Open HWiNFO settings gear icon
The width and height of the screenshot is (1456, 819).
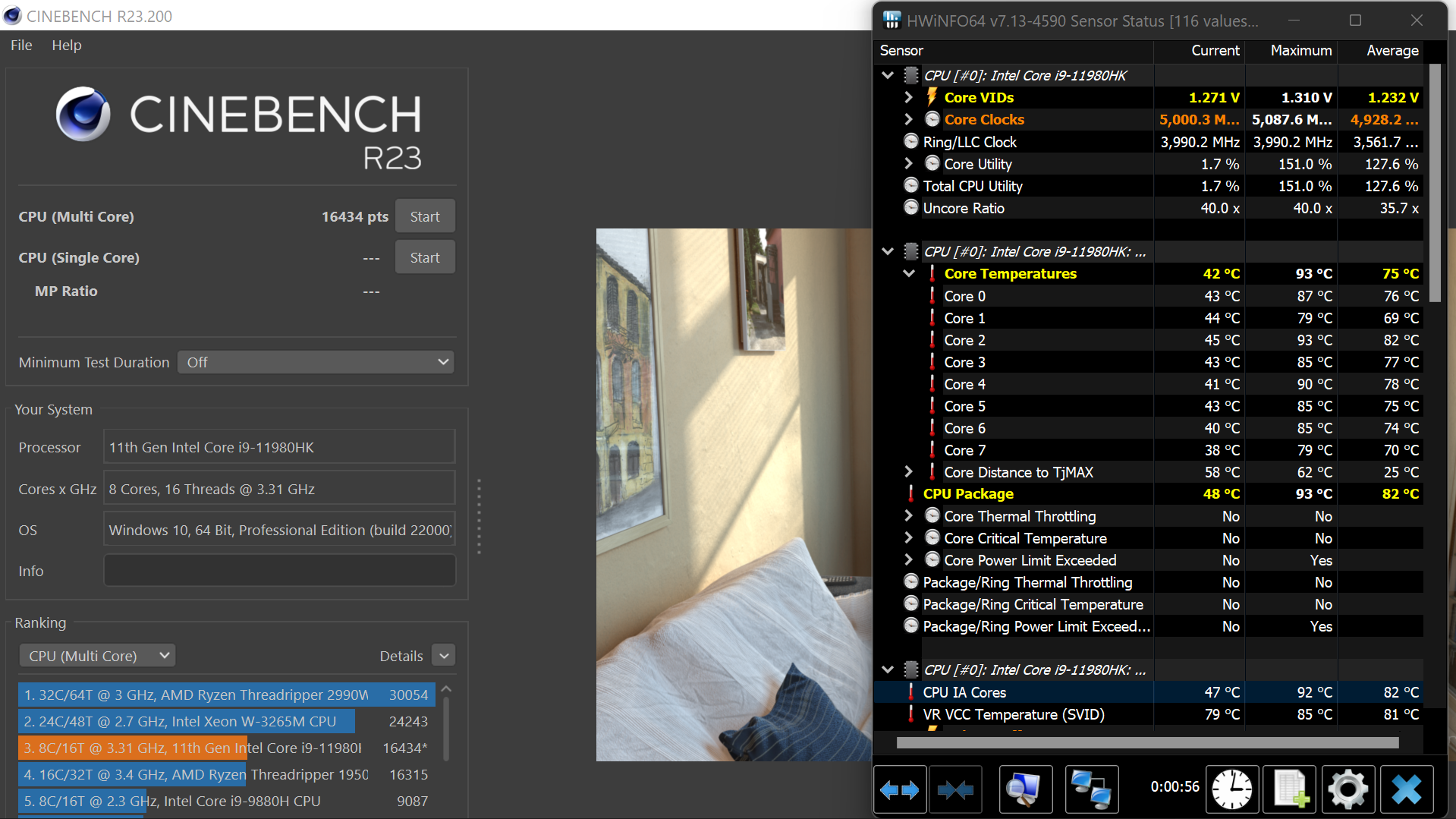1348,789
